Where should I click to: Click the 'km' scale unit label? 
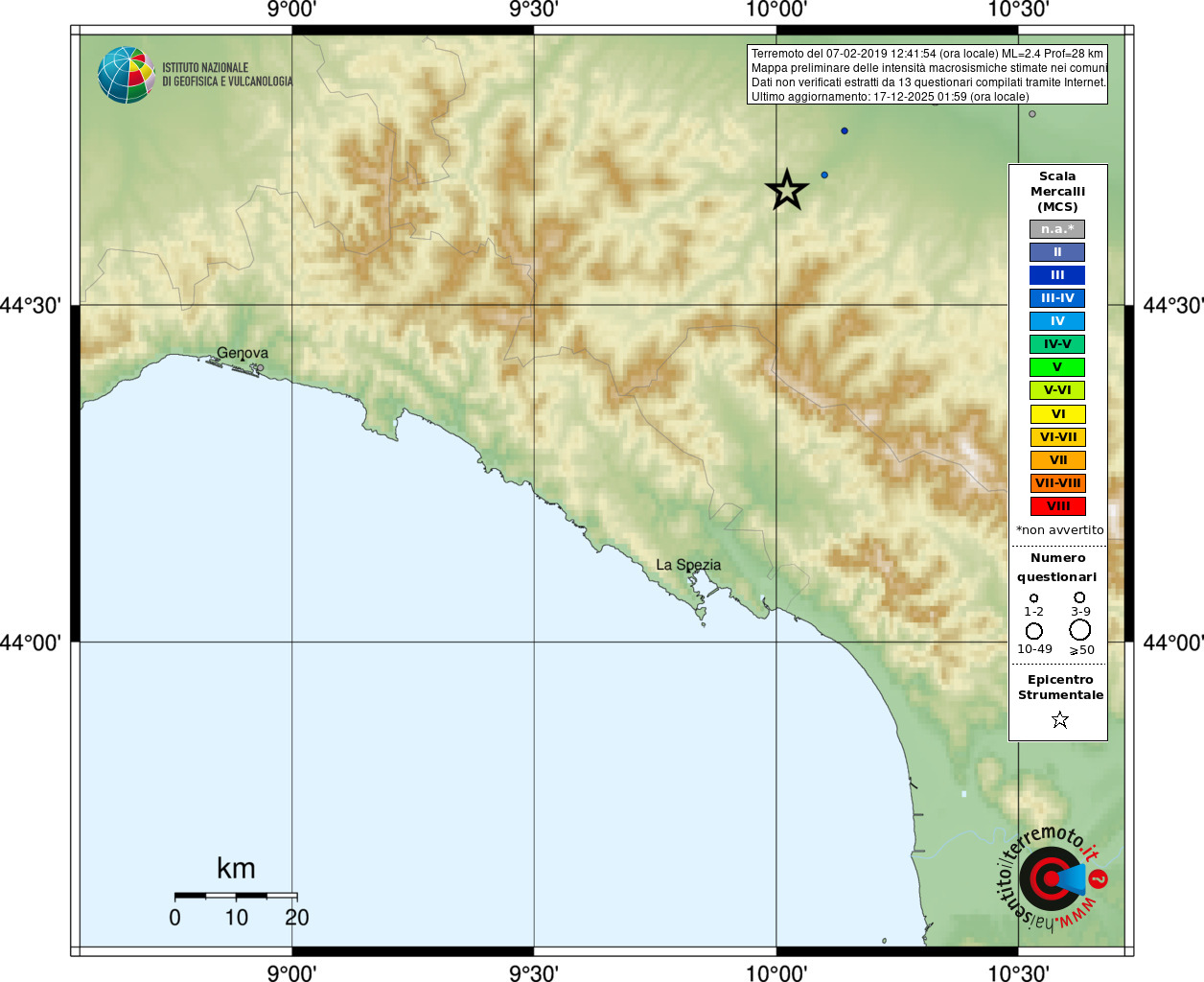236,869
